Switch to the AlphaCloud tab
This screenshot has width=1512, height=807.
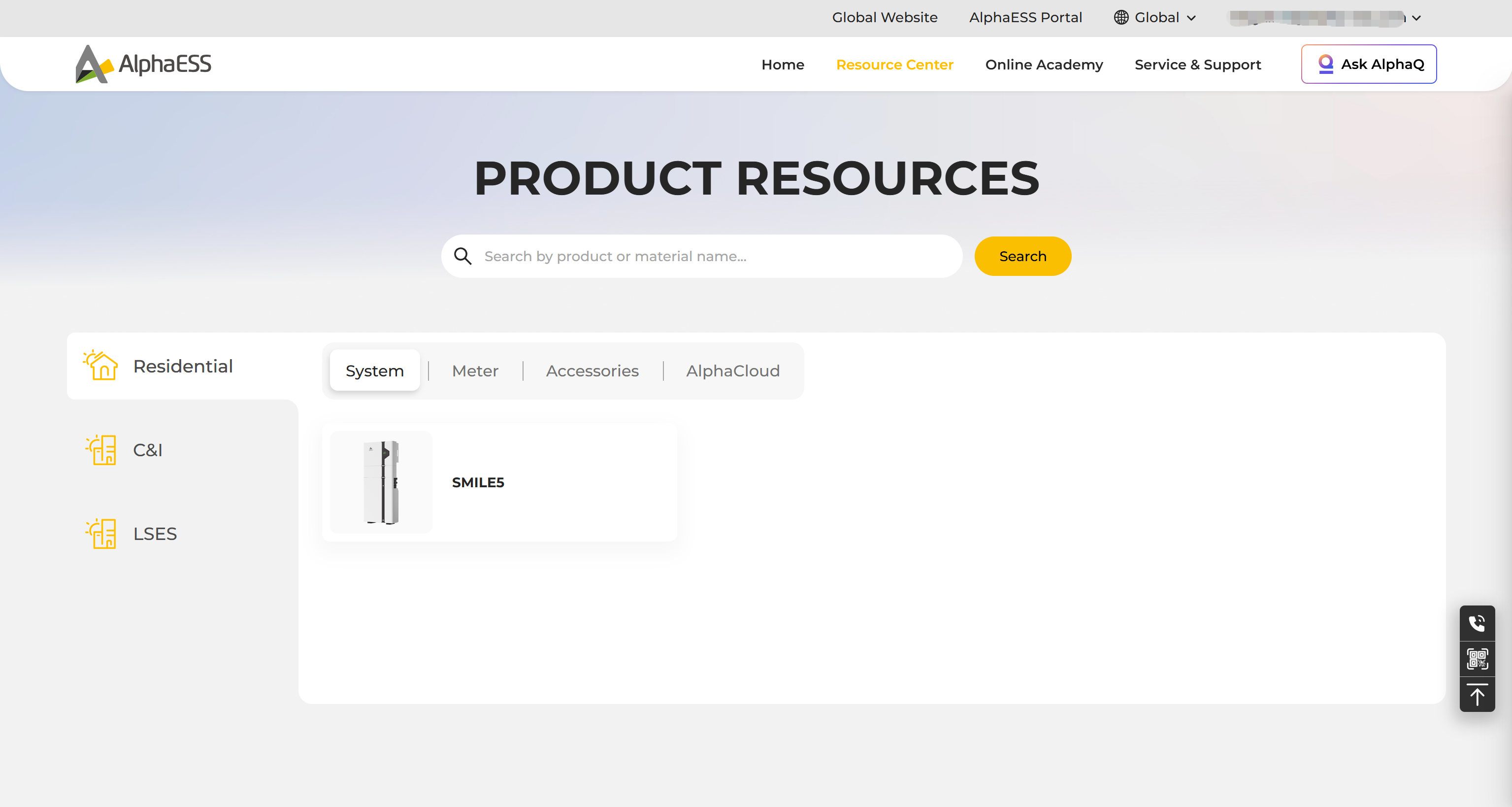click(x=732, y=370)
